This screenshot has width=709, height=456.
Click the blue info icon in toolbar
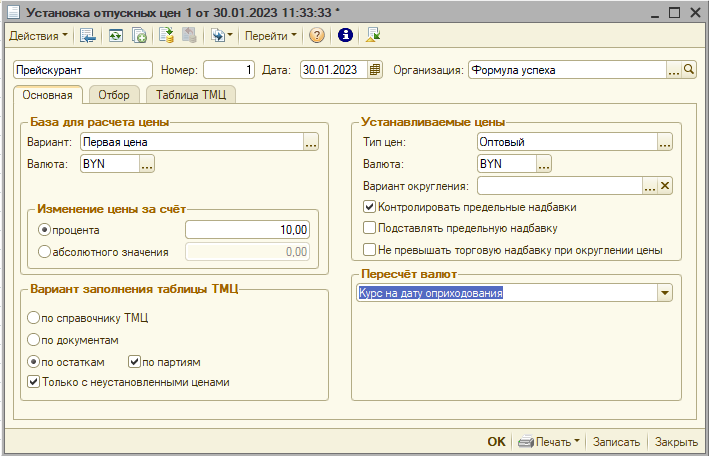[346, 35]
